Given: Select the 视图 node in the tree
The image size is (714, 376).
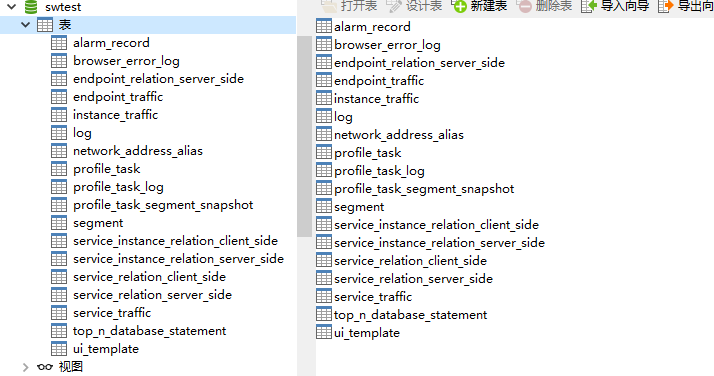Looking at the screenshot, I should (71, 366).
